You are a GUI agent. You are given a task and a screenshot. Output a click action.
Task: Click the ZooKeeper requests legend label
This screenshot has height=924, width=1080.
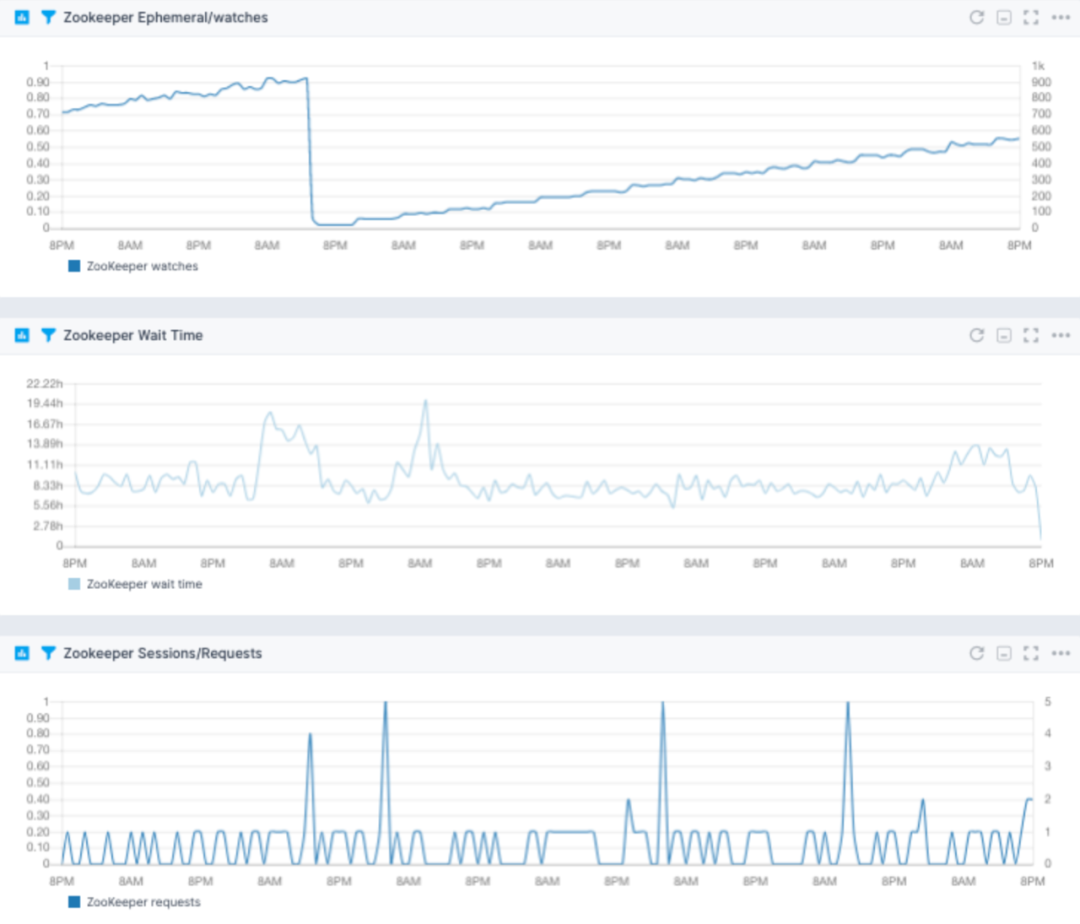[x=144, y=903]
